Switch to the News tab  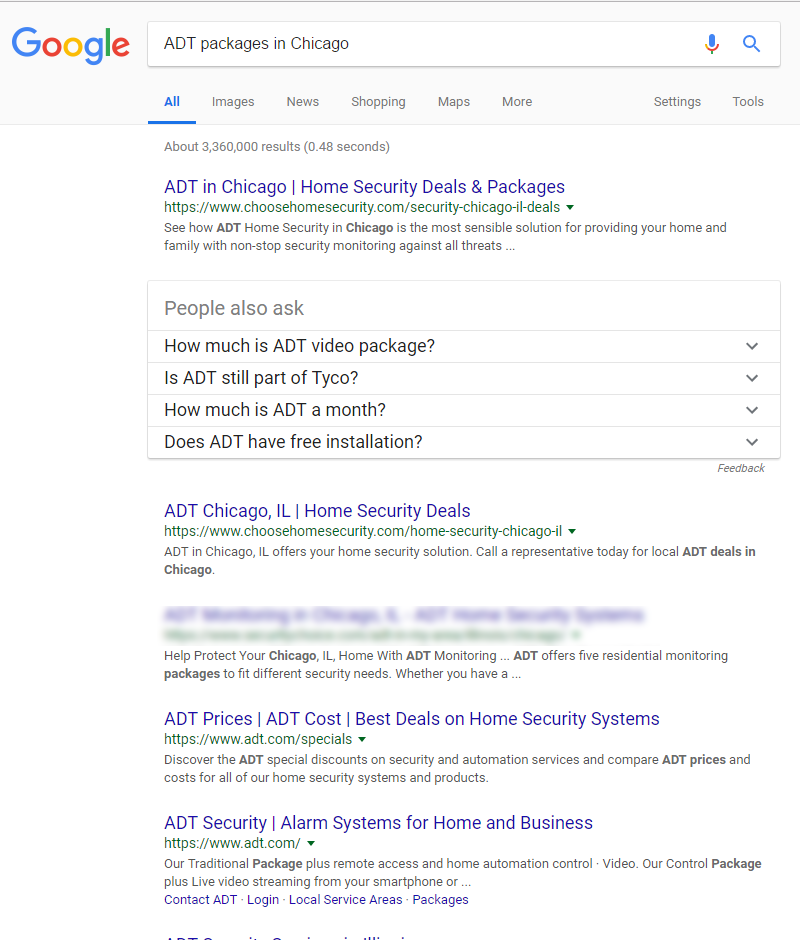click(302, 101)
